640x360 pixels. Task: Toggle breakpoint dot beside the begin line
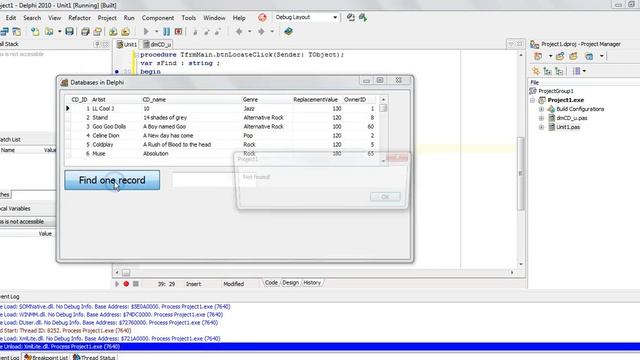(117, 71)
